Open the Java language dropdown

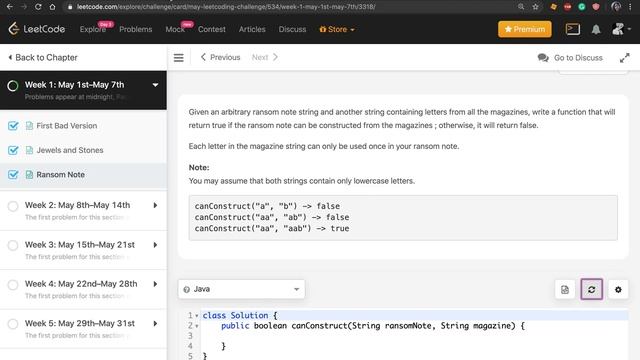241,289
